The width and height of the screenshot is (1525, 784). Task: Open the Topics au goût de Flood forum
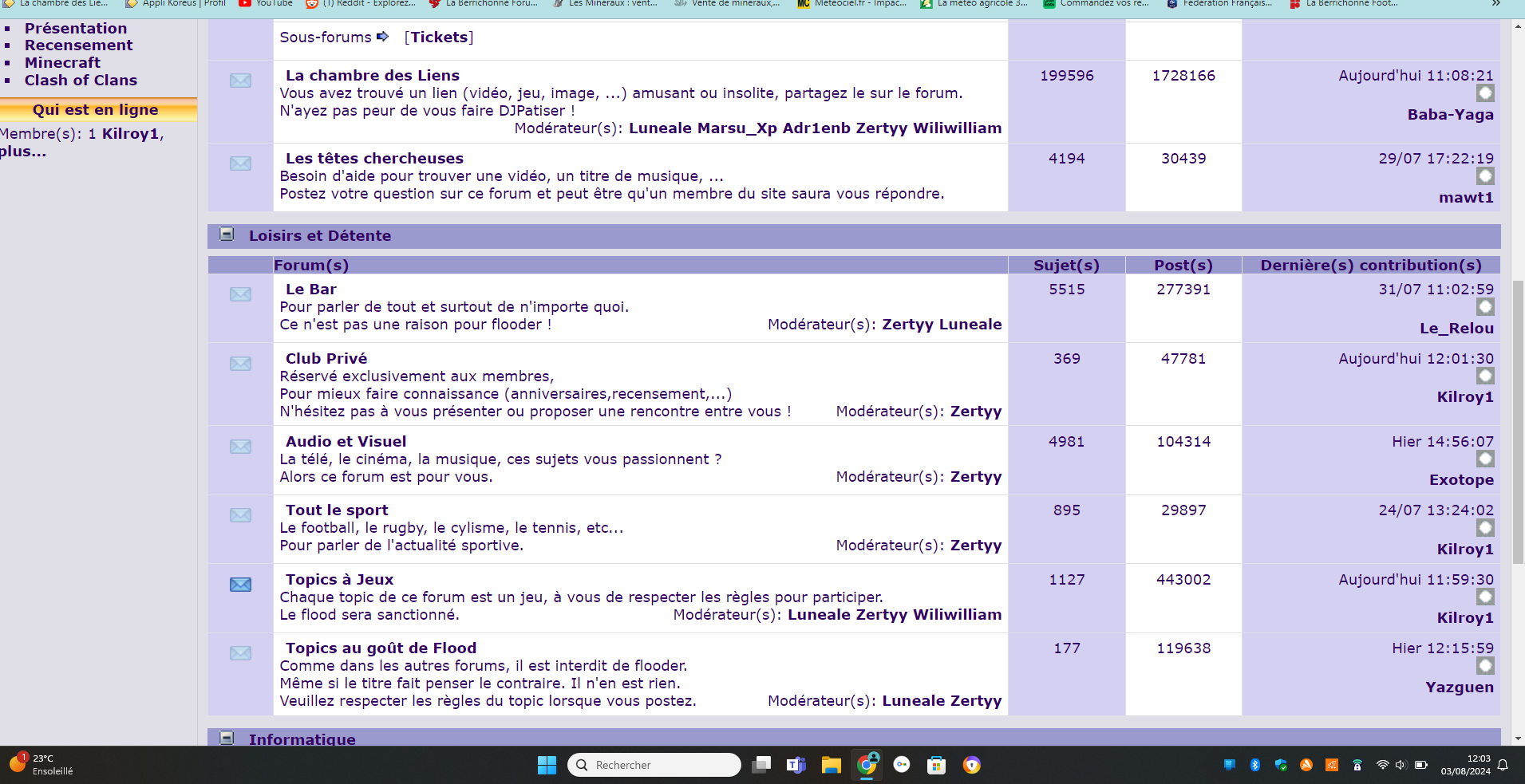[381, 648]
